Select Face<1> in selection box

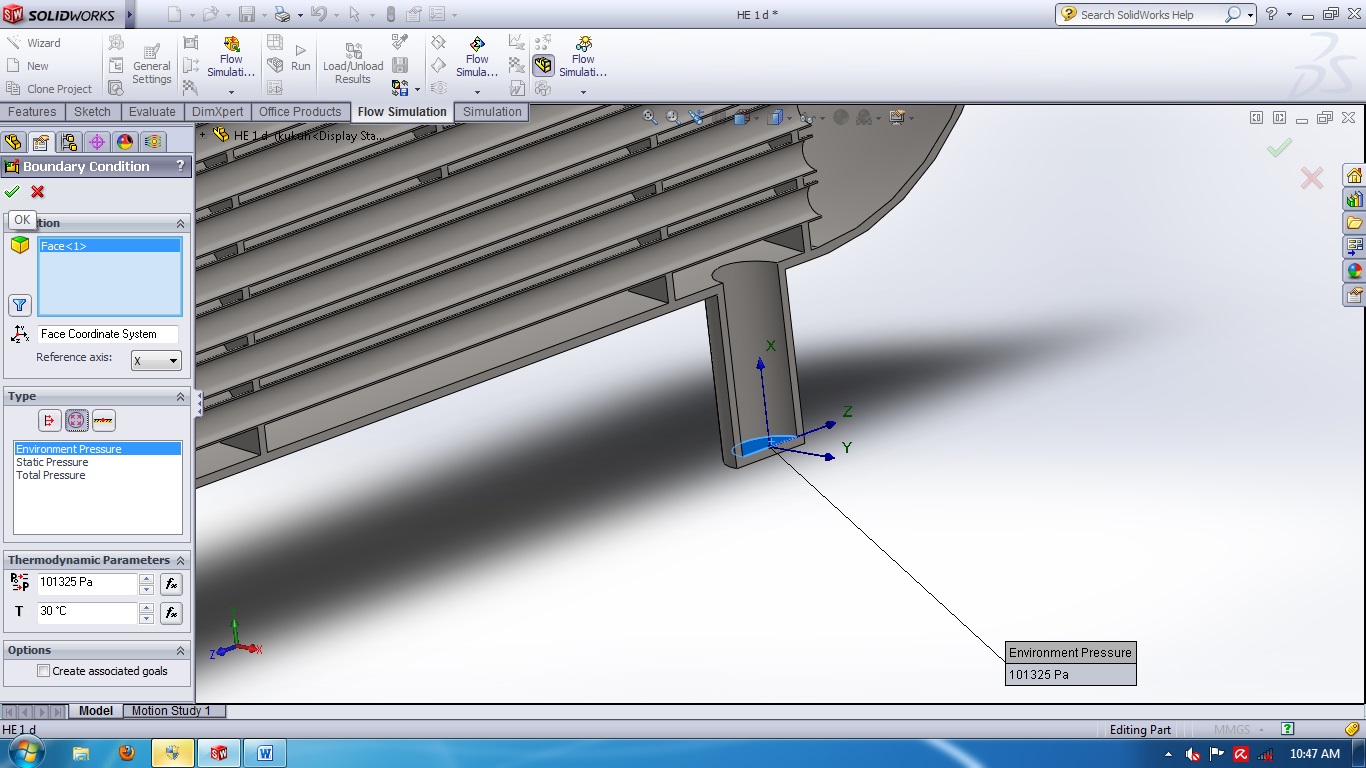(110, 246)
